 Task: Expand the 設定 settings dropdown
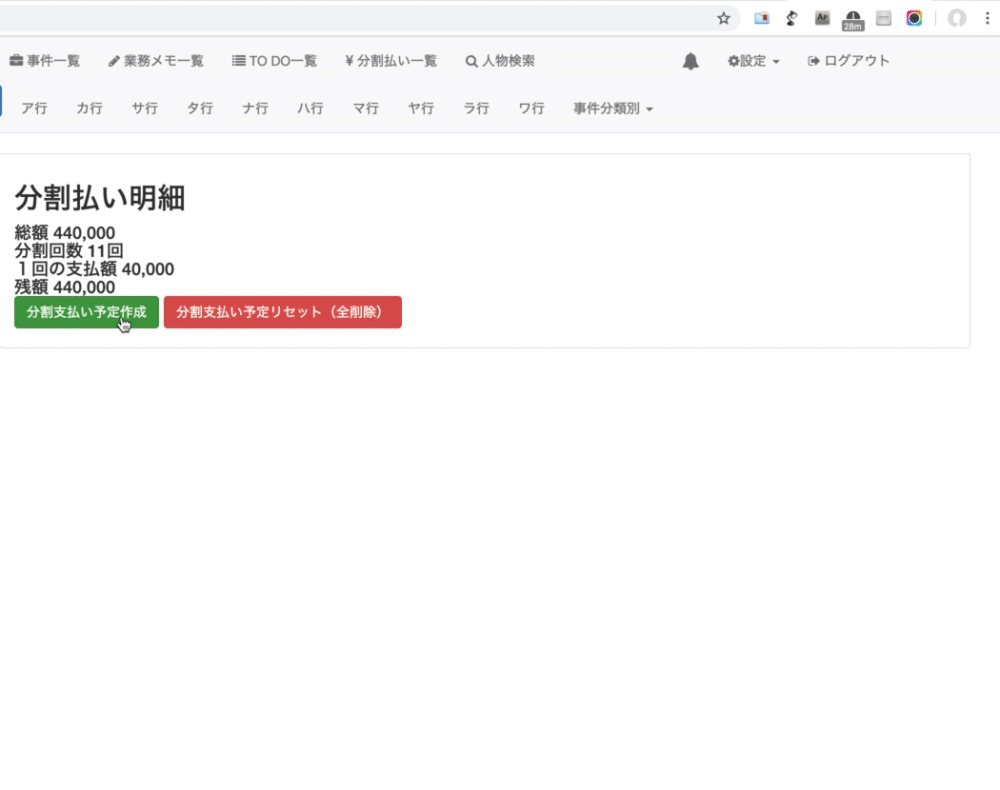pos(753,61)
